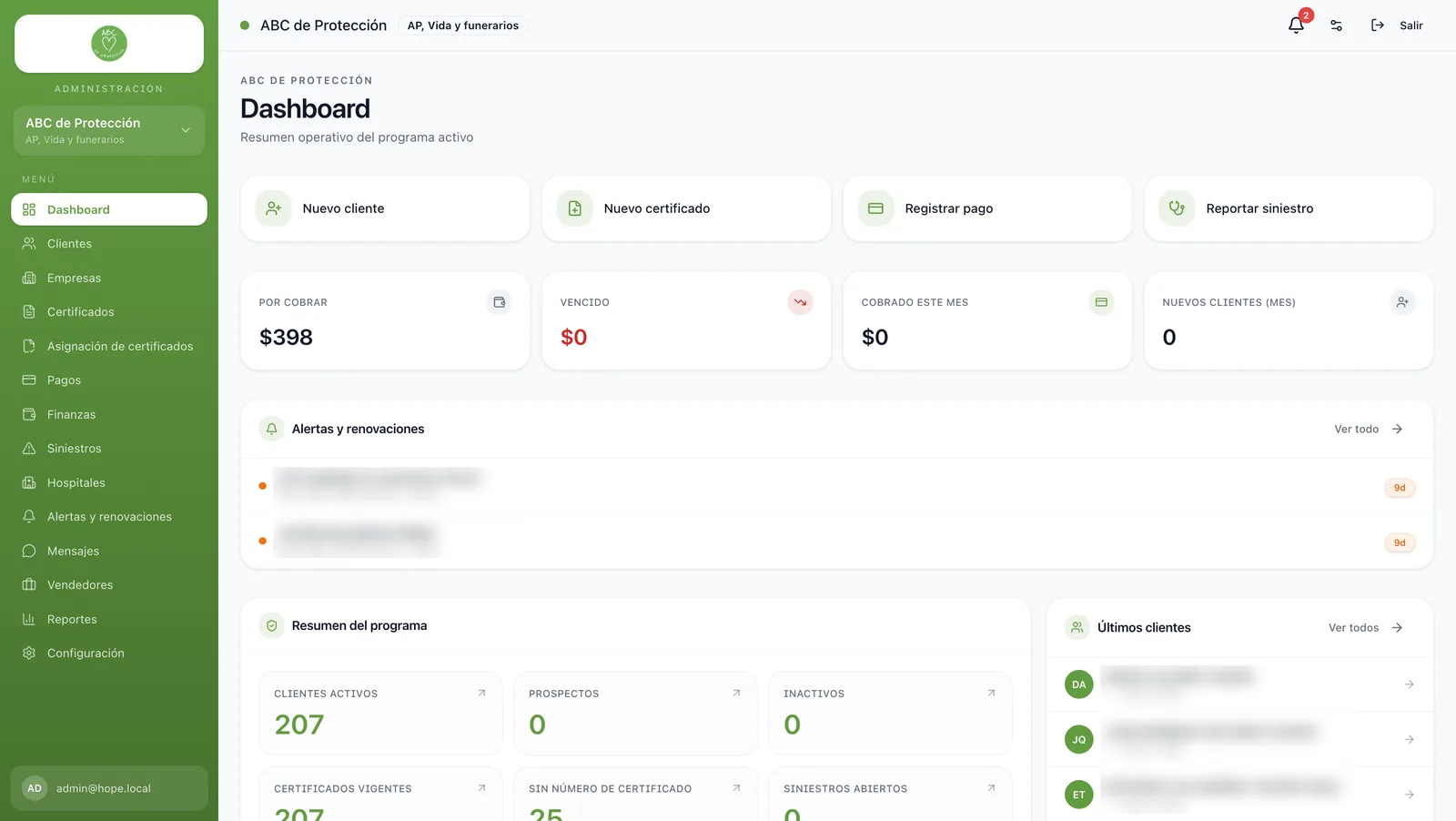Open Siniestros Abiertos card arrow icon
The image size is (1456, 821).
click(x=991, y=788)
